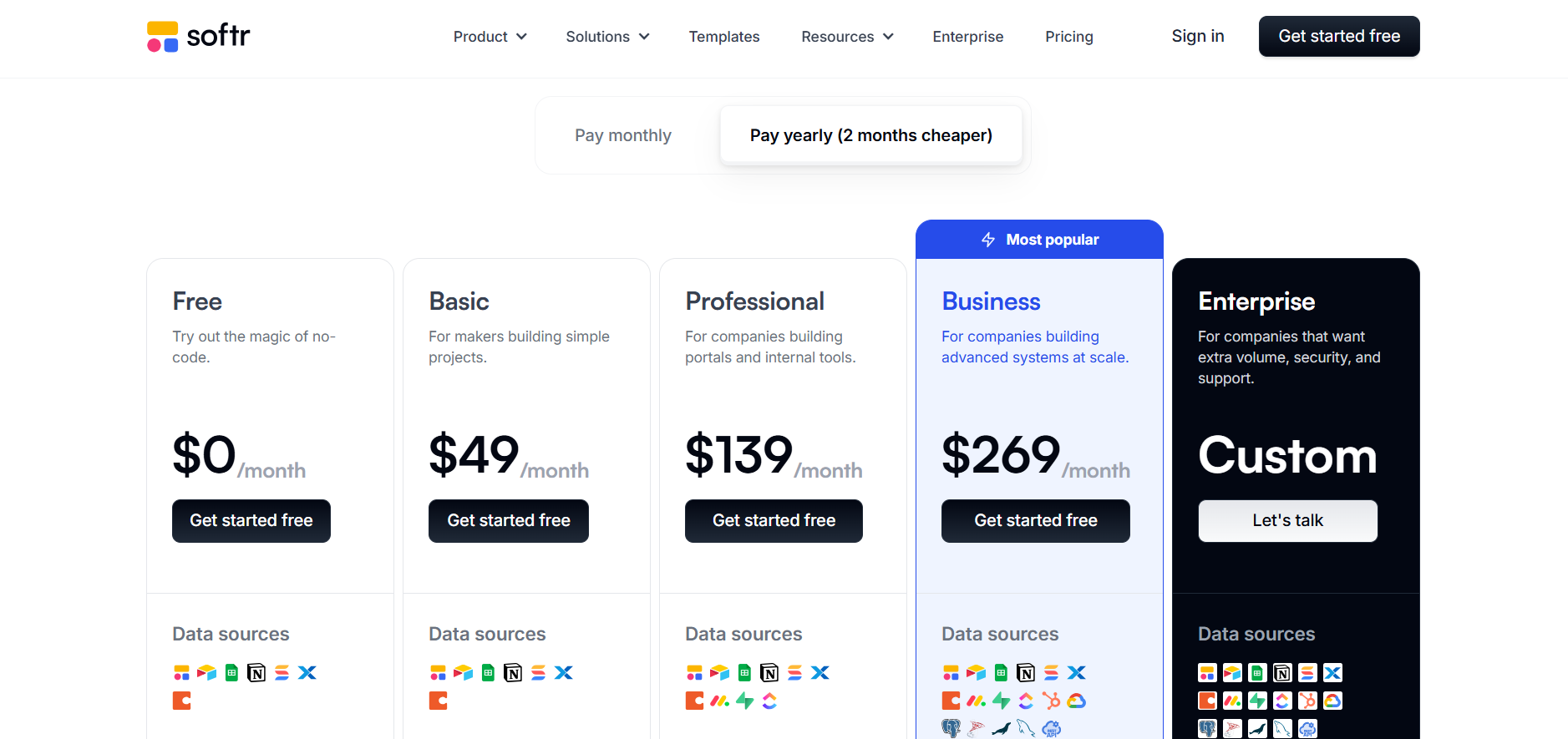Viewport: 1568px width, 739px height.
Task: Click the ClickUp icon in the Enterprise plan
Action: 1282,701
